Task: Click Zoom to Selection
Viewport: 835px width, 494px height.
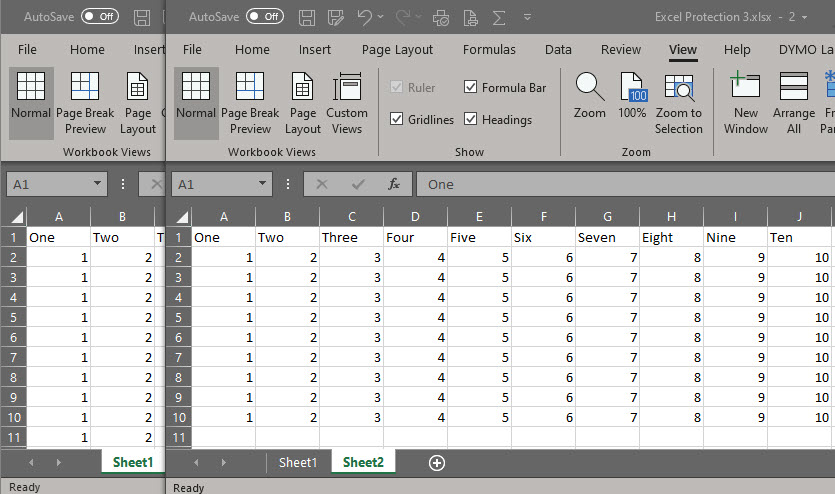Action: [678, 103]
